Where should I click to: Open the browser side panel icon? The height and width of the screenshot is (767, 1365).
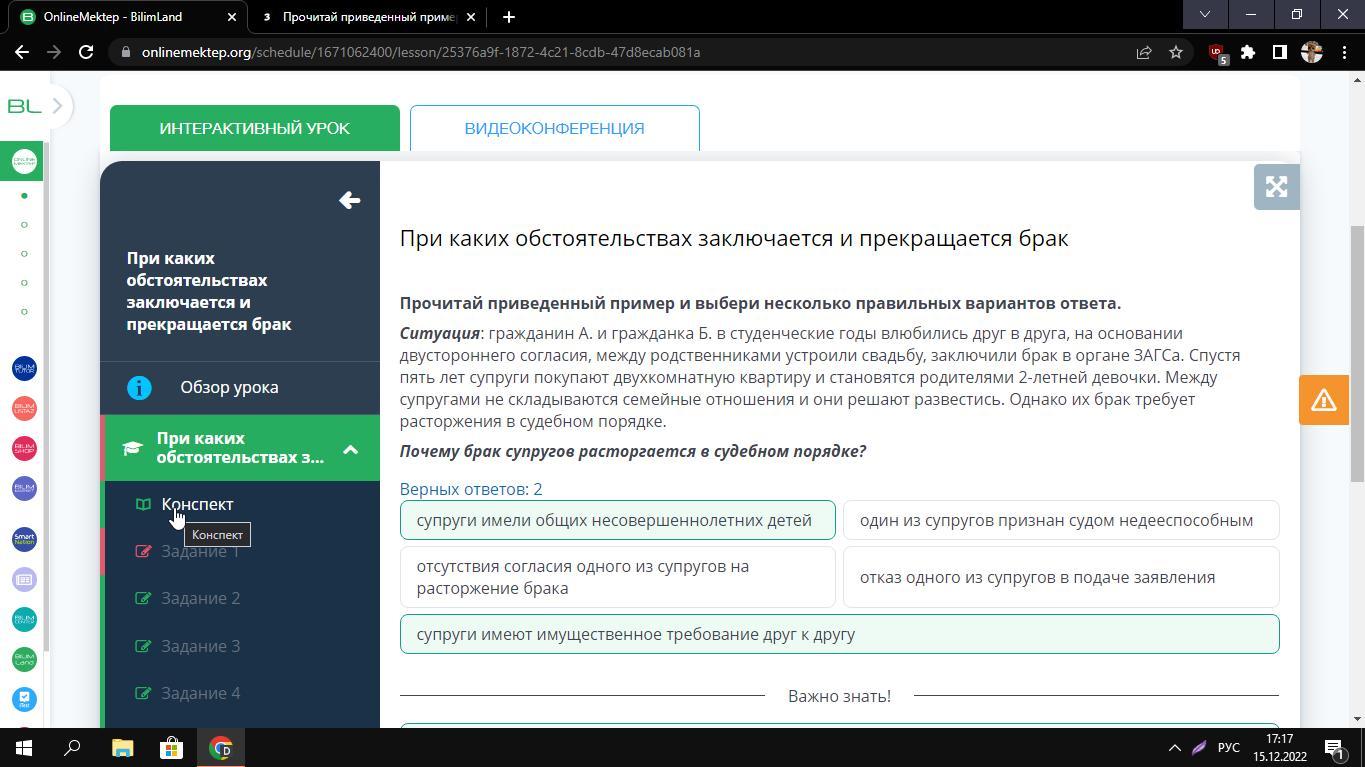pos(1279,52)
